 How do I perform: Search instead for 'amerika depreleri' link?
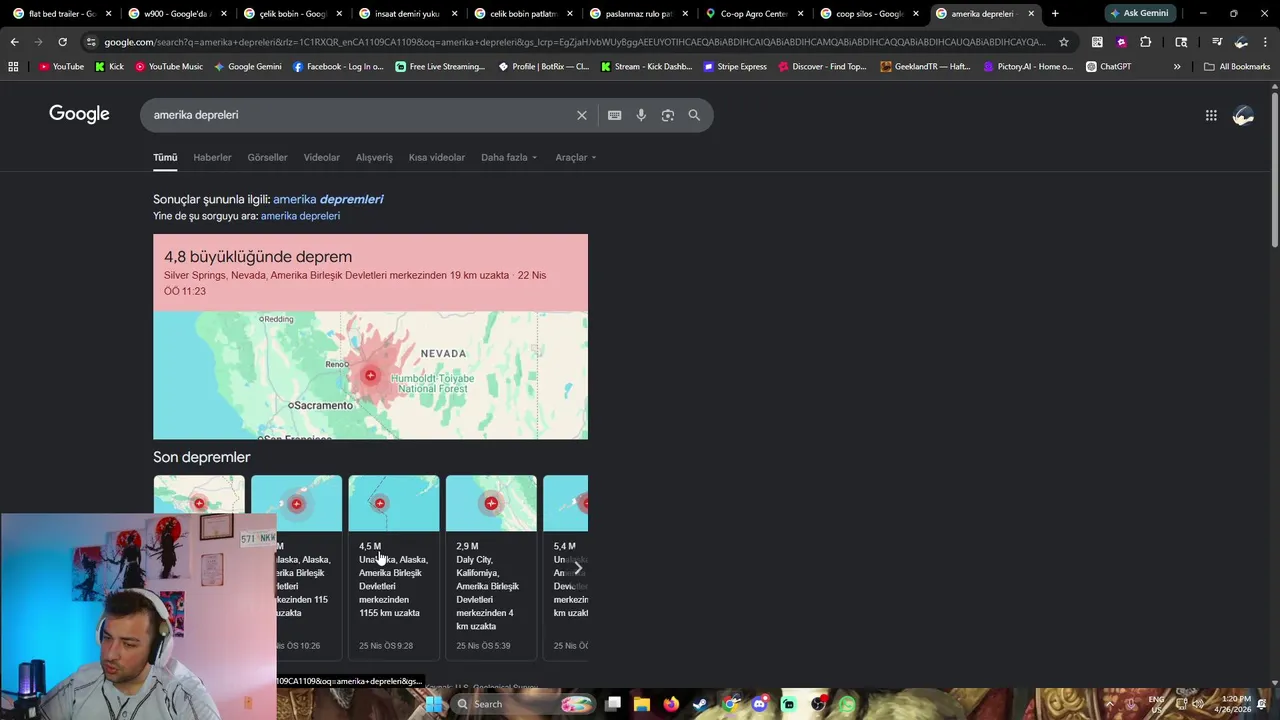(x=300, y=216)
